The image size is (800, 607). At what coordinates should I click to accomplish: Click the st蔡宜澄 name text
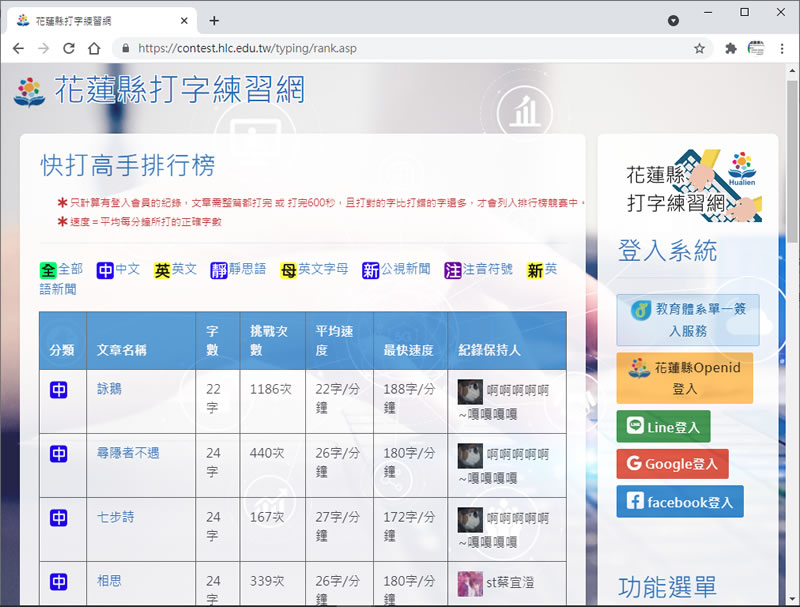click(x=510, y=583)
